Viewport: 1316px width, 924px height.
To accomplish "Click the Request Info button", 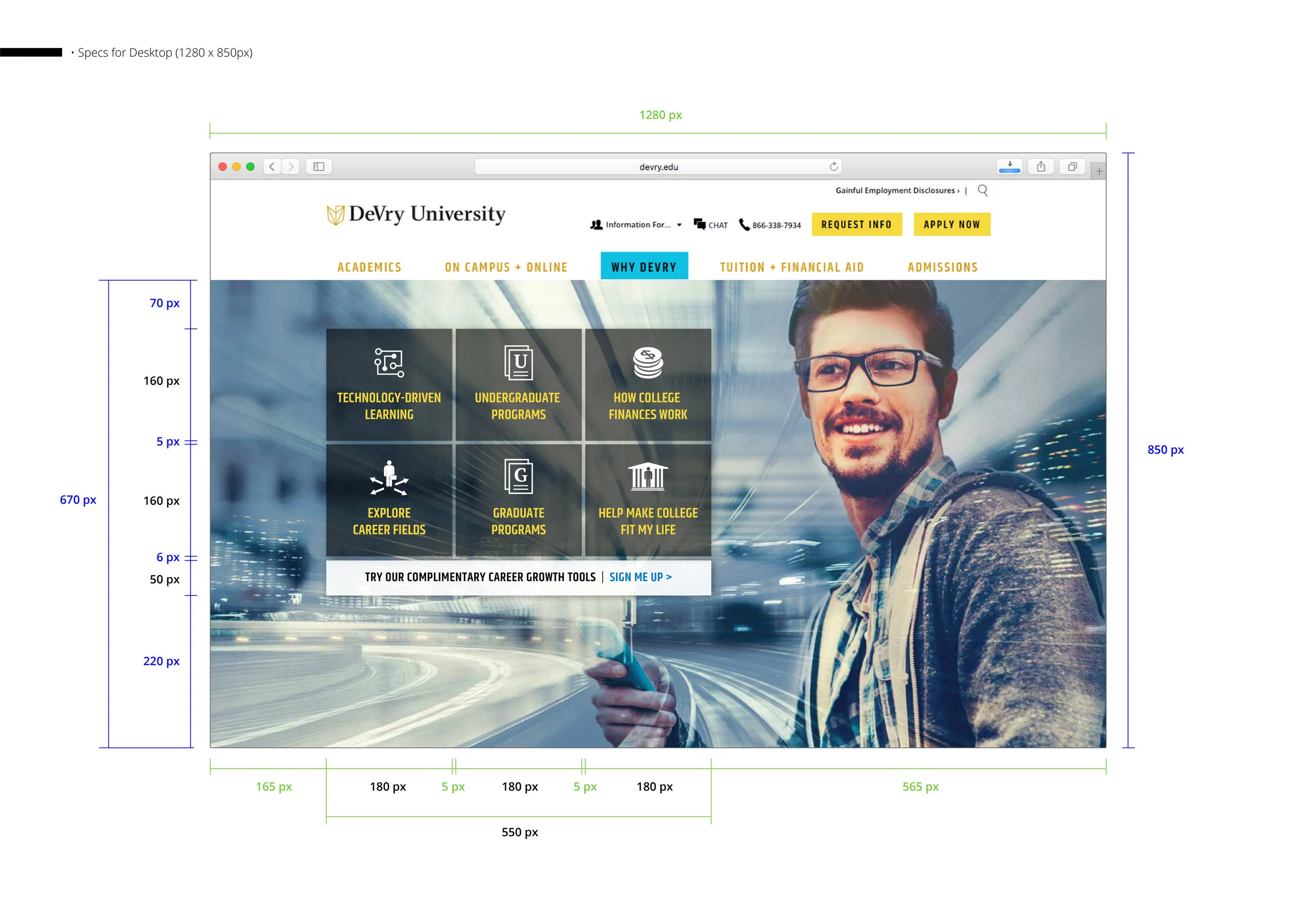I will click(856, 224).
